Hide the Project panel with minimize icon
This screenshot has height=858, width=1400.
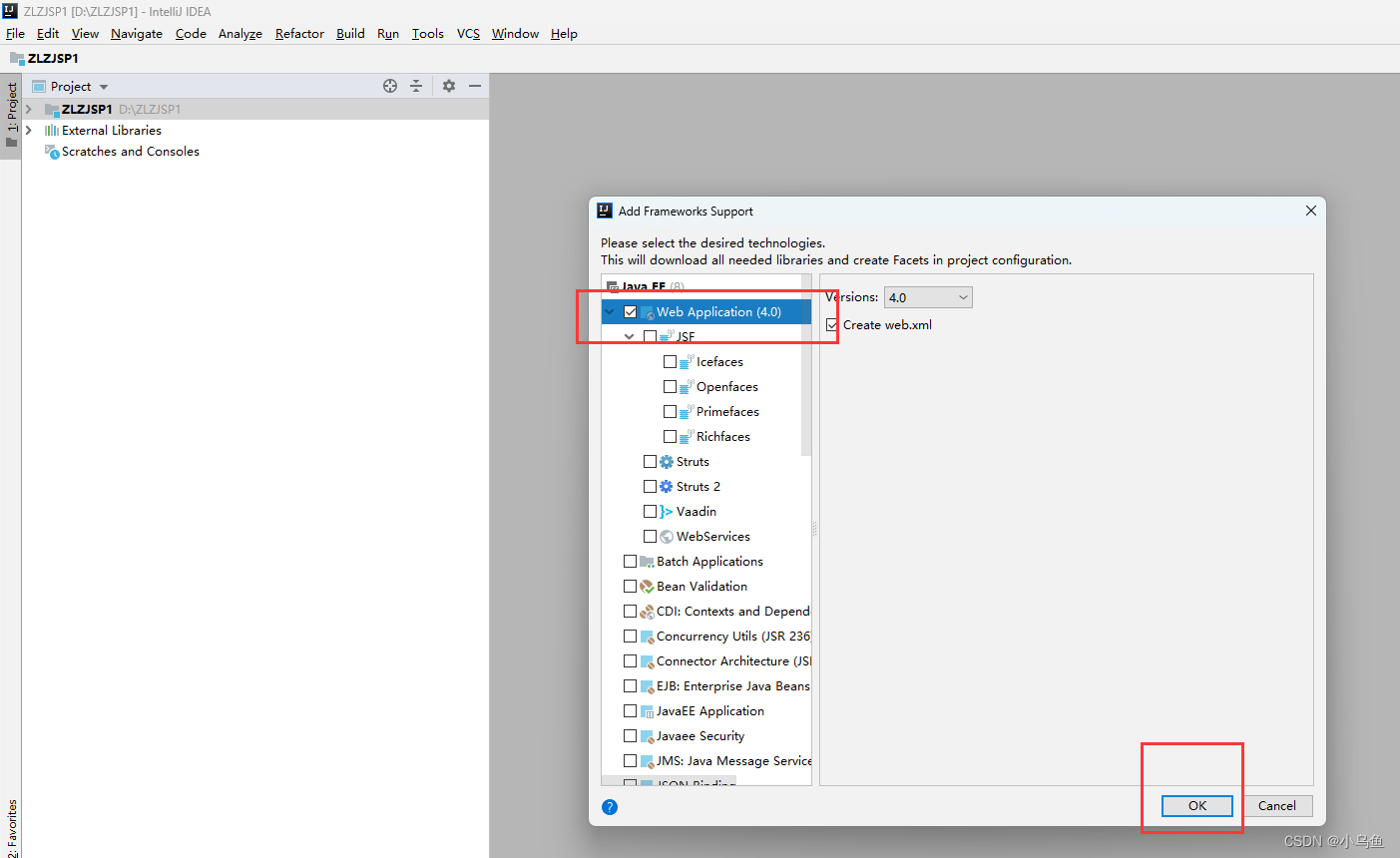click(475, 86)
